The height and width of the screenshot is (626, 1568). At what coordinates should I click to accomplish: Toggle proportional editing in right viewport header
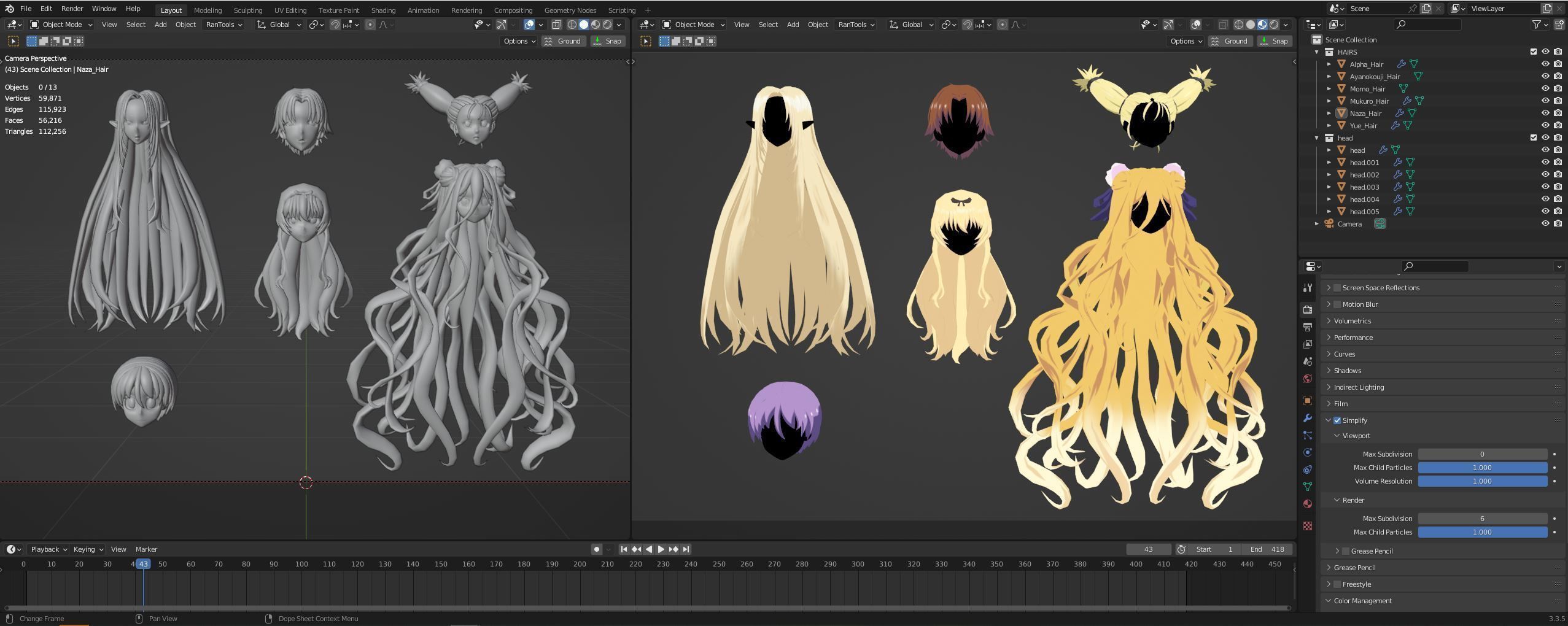tap(1002, 25)
